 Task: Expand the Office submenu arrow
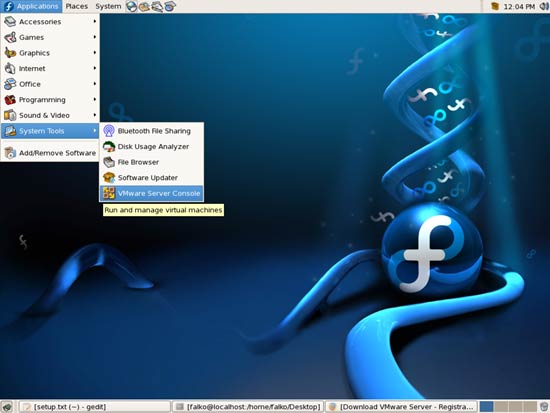95,84
